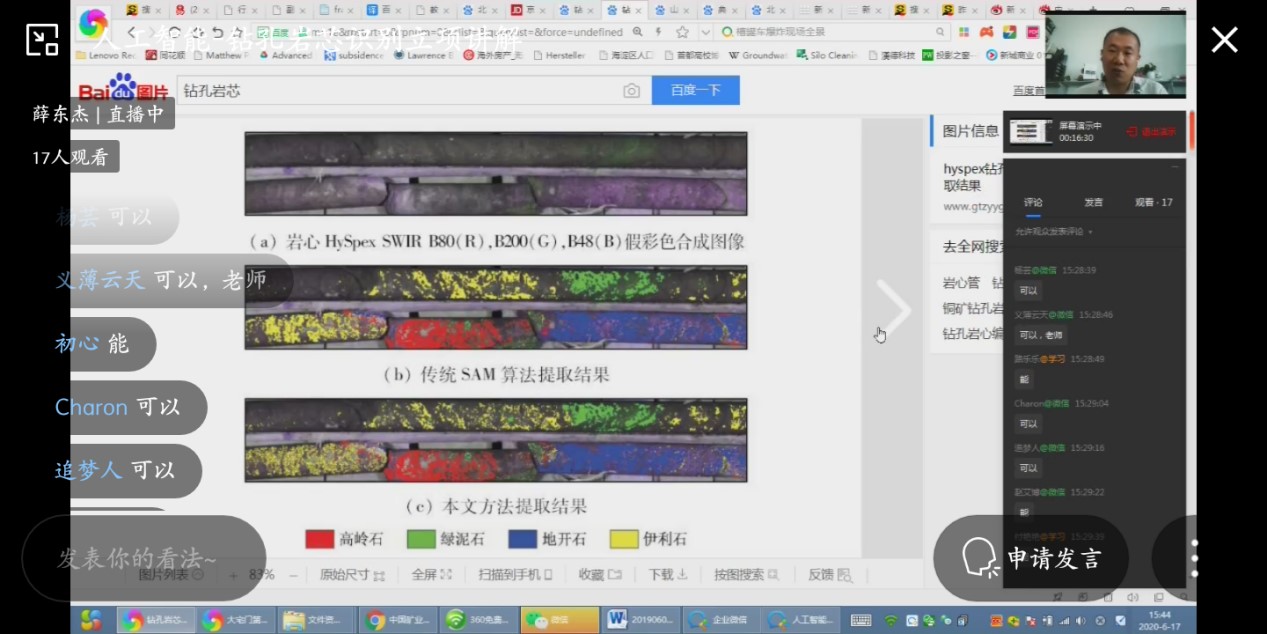Open the Silo Cleaning bookmark
This screenshot has height=634, width=1267.
[826, 55]
